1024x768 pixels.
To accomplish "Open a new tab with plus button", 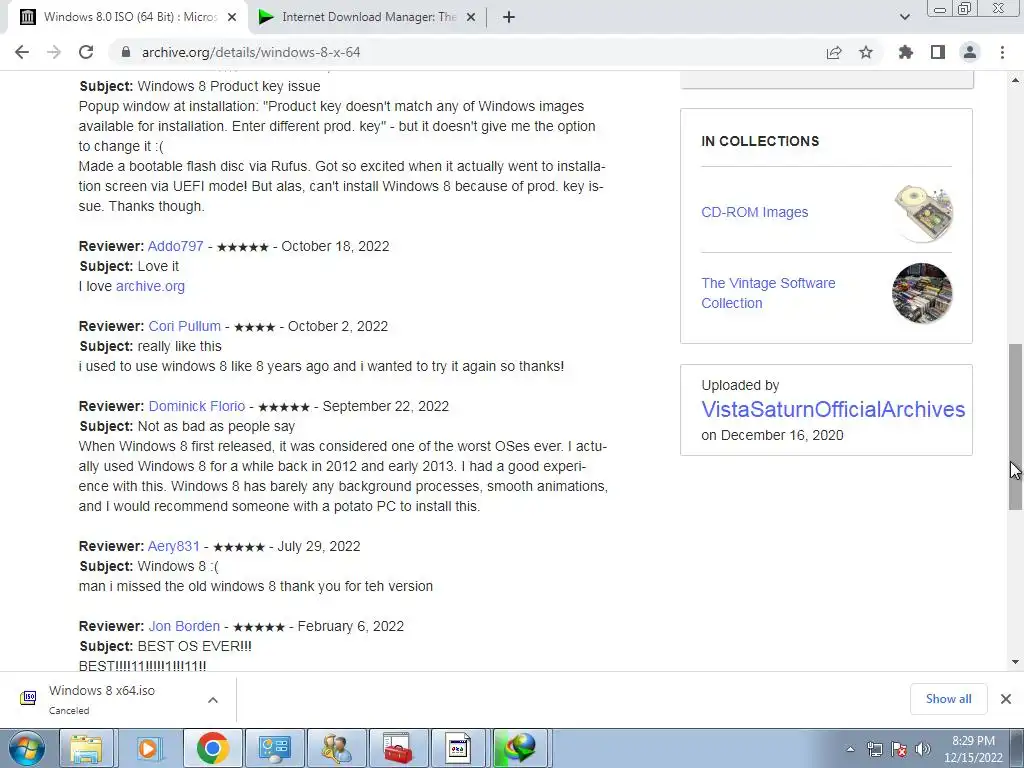I will click(x=509, y=17).
